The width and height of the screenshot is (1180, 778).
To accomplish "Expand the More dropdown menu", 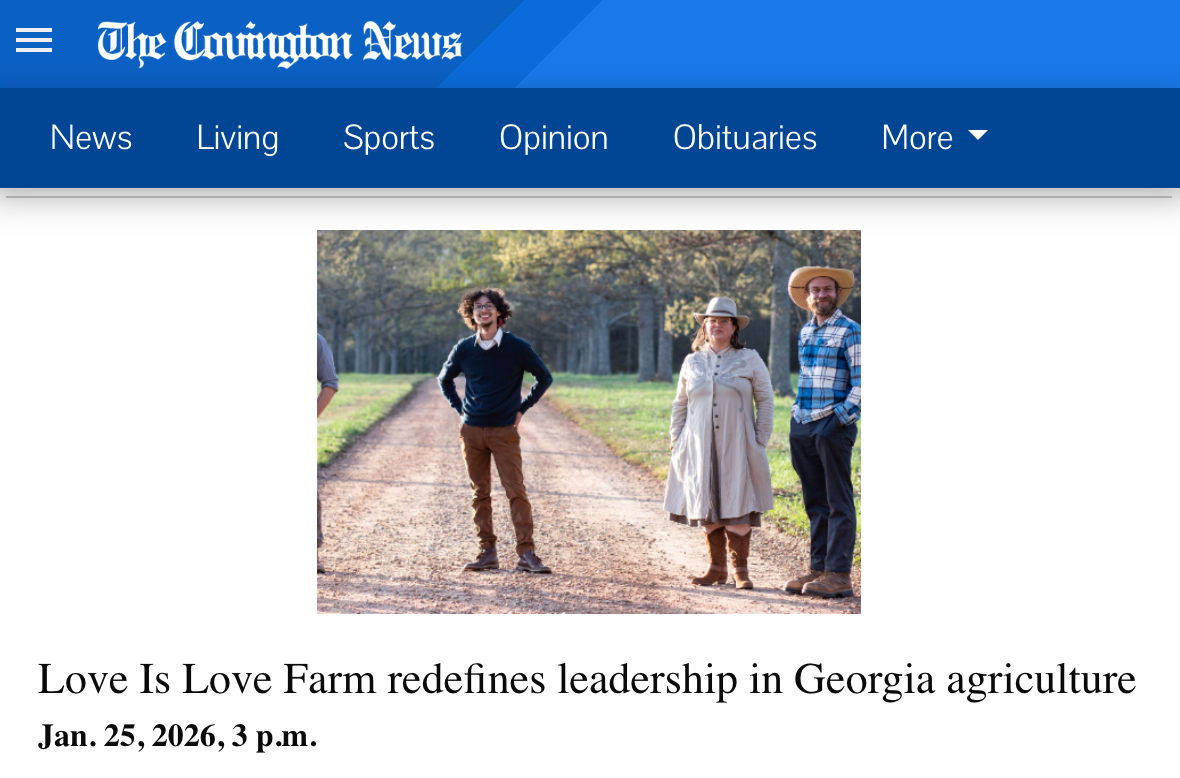I will coord(934,138).
